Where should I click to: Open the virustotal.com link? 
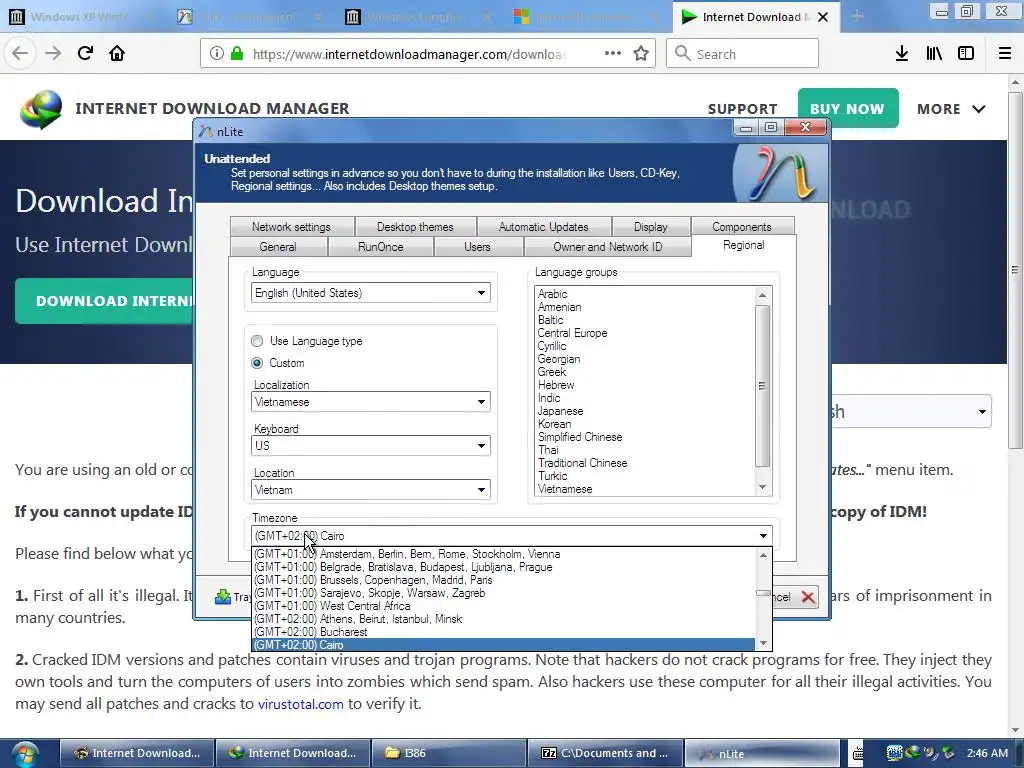coord(300,704)
